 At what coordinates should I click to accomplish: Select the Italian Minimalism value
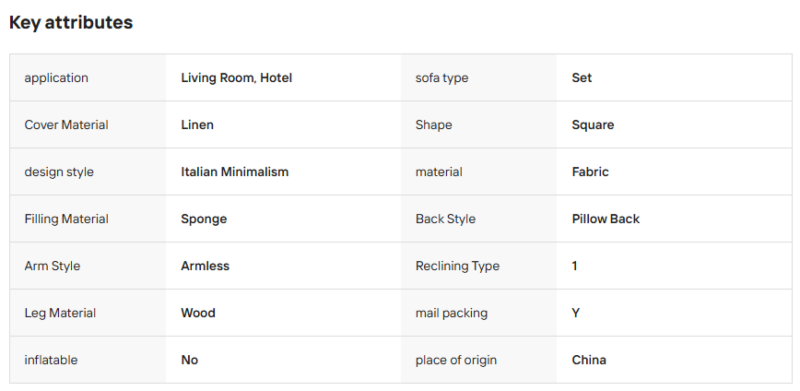coord(235,172)
